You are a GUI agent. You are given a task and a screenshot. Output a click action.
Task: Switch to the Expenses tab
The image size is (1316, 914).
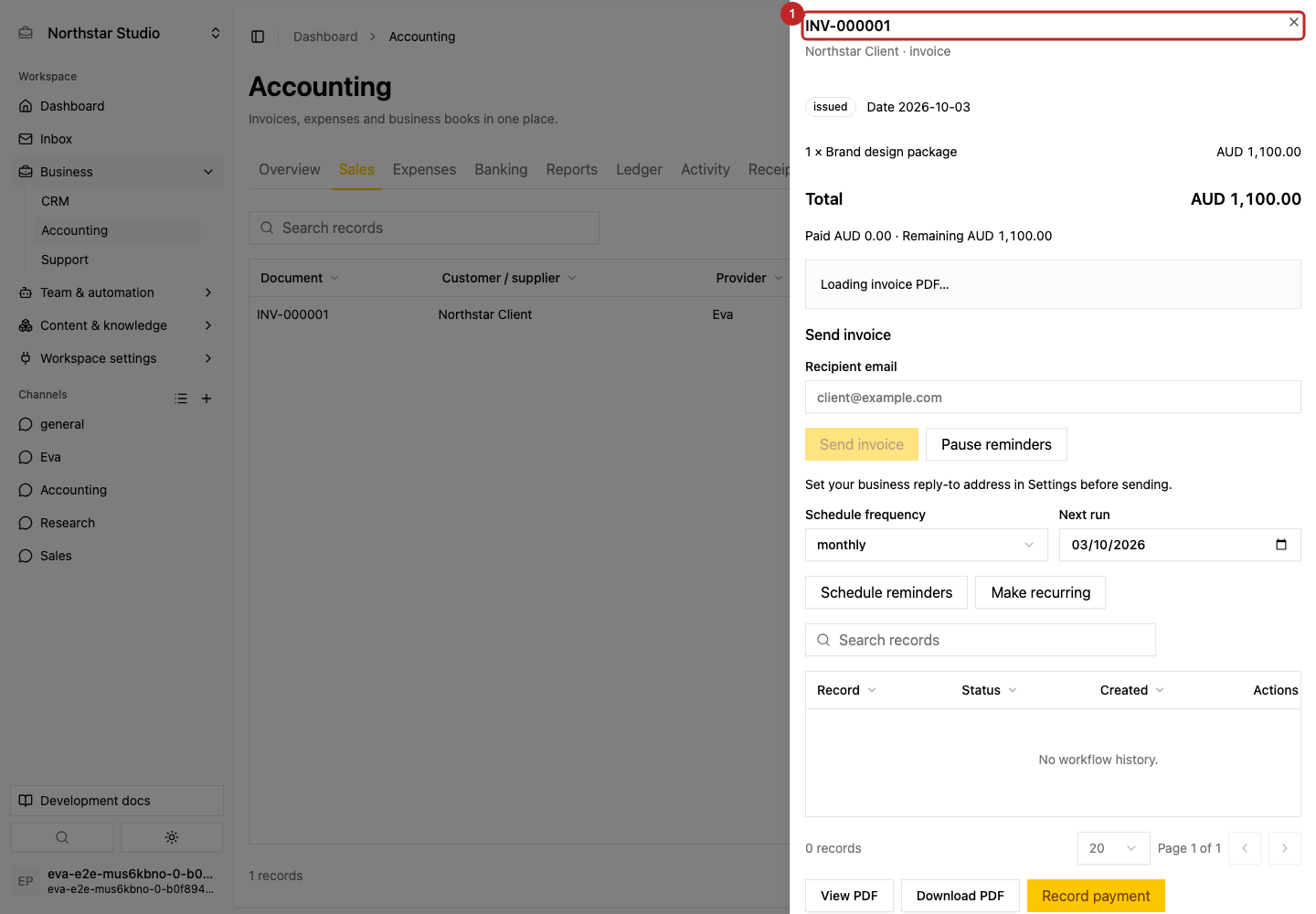(x=424, y=170)
